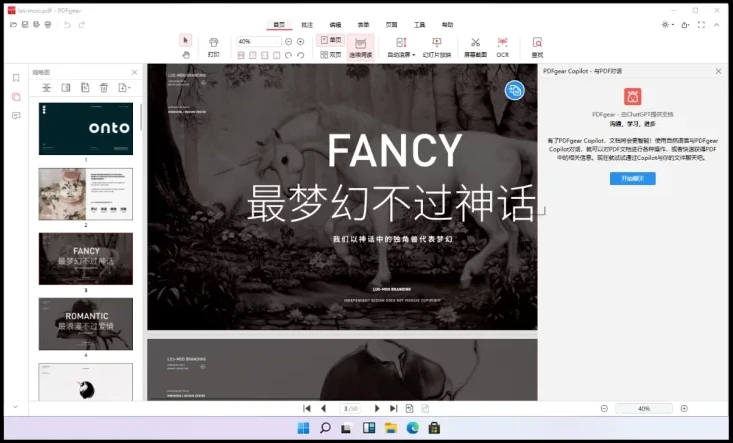This screenshot has width=733, height=443.
Task: Click thumbnail panel split pages icon
Action: 46,87
